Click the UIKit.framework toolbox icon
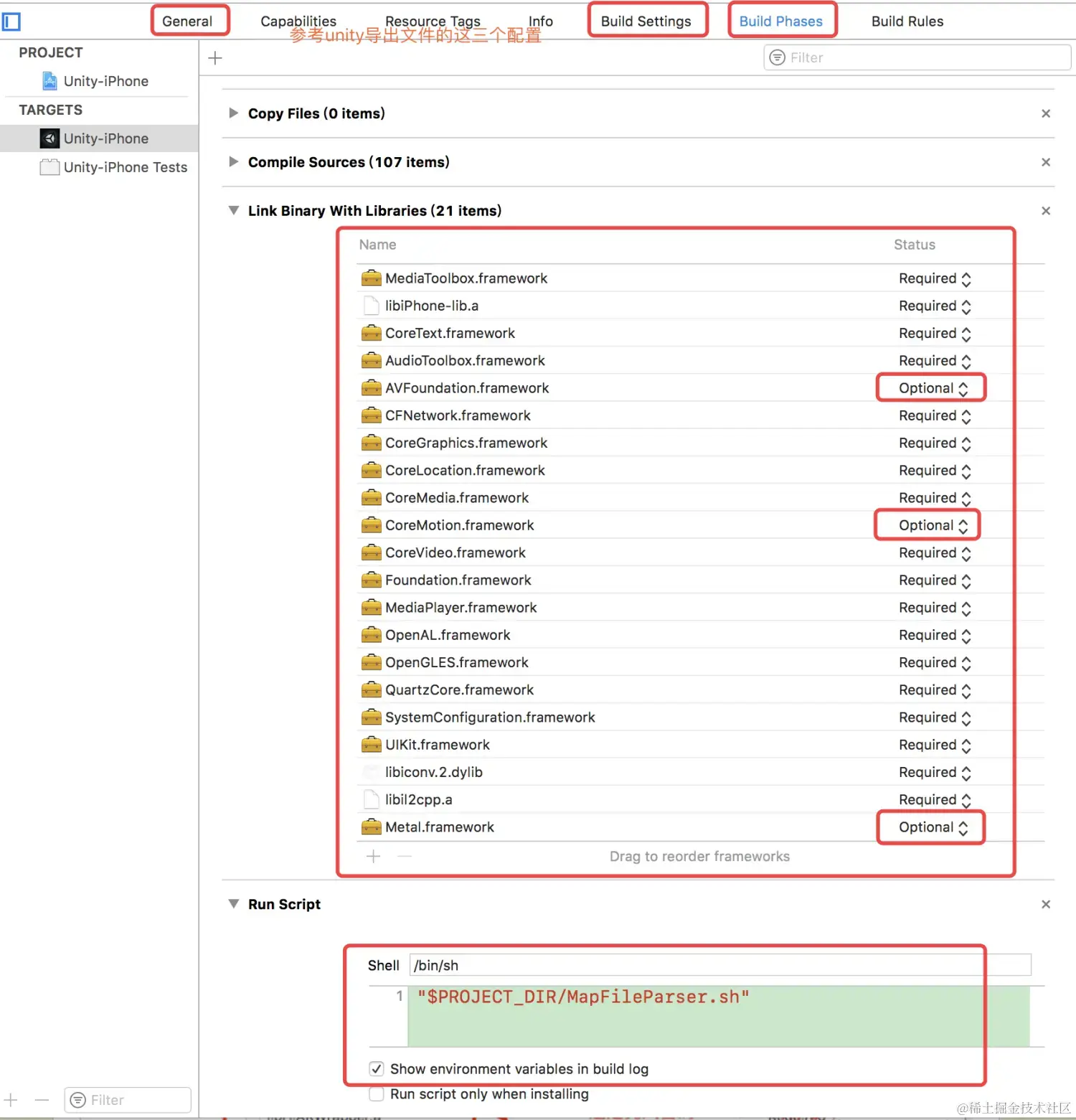1076x1120 pixels. (371, 745)
